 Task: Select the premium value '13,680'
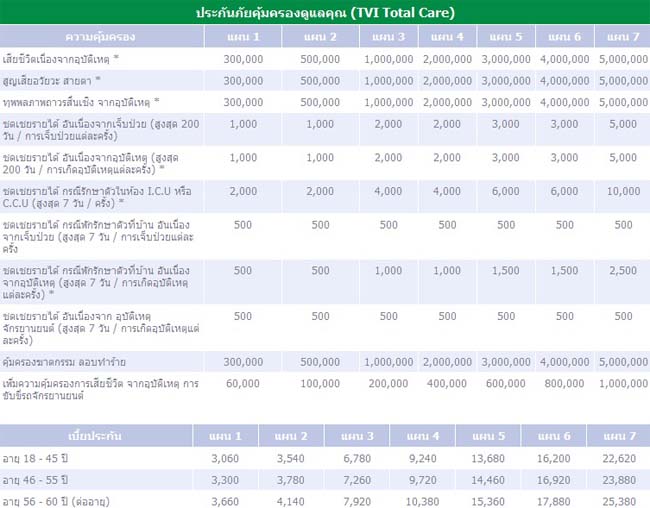tap(488, 459)
